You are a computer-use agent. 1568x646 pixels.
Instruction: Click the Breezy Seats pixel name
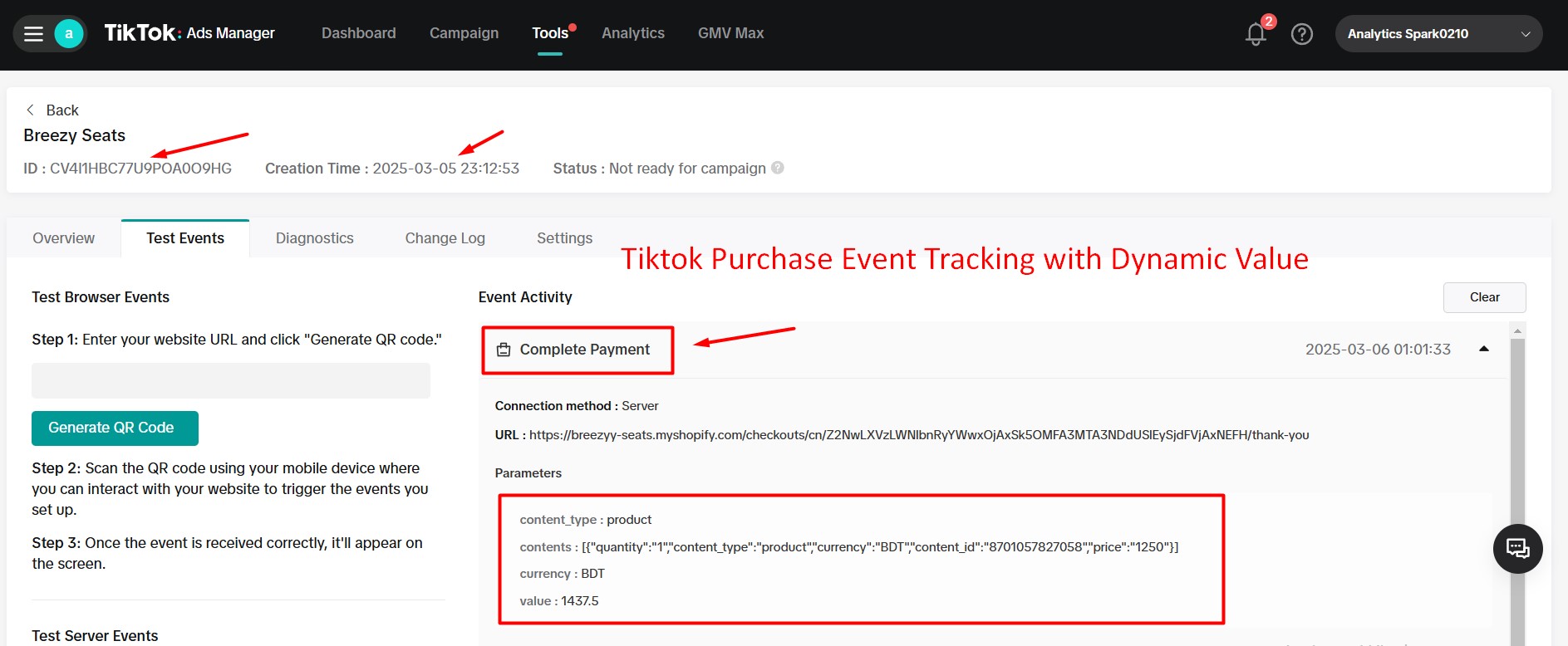(75, 135)
